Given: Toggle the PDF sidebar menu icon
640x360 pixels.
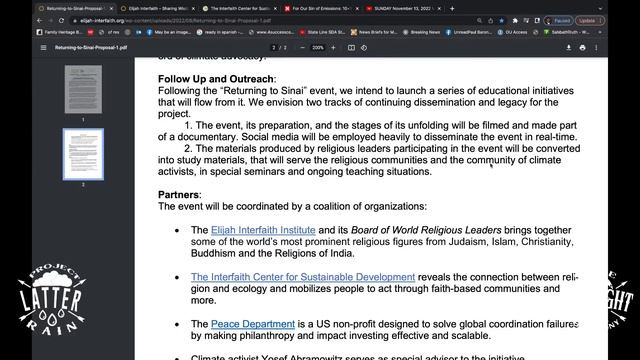Looking at the screenshot, I should coord(43,48).
